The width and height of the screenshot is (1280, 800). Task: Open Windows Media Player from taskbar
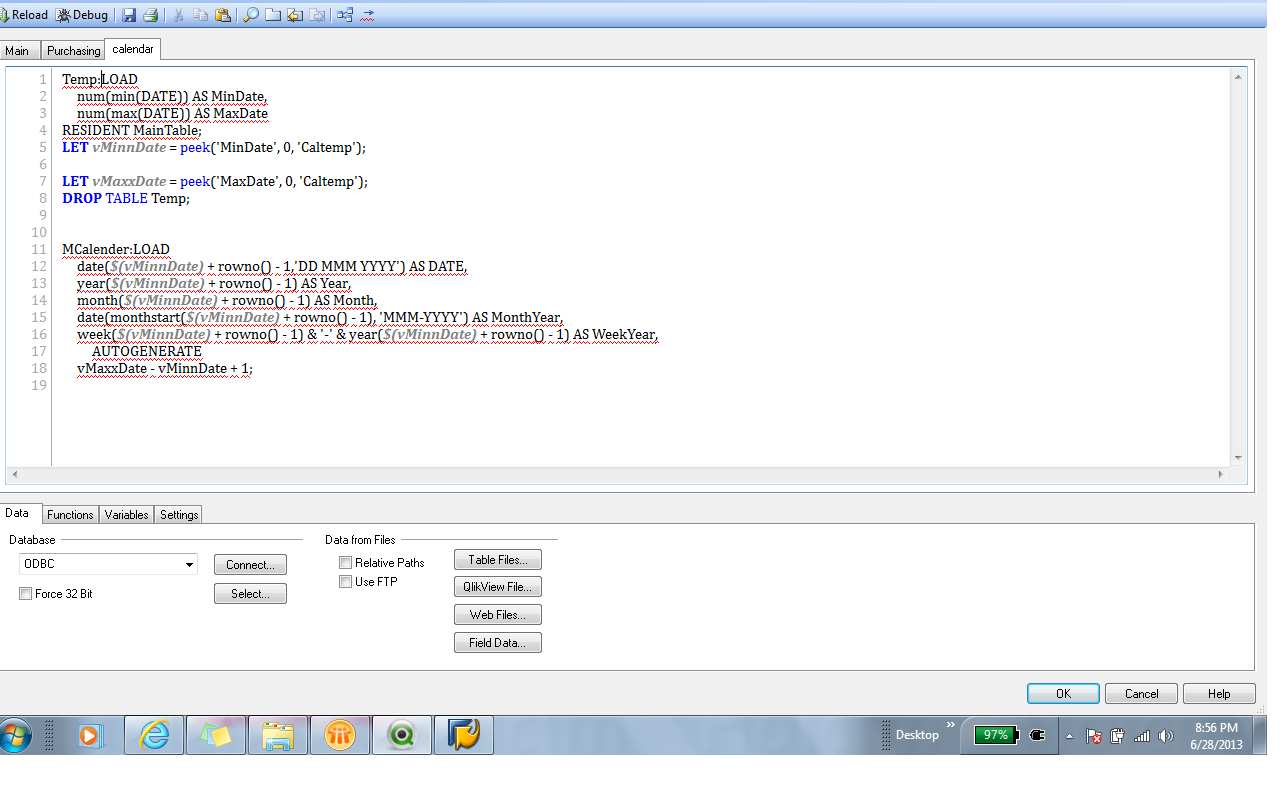click(90, 736)
